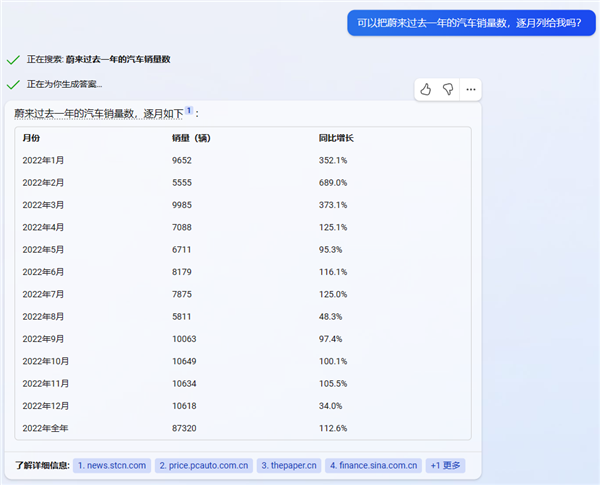Click the 了解详细信息 label
The image size is (600, 485).
[x=42, y=465]
